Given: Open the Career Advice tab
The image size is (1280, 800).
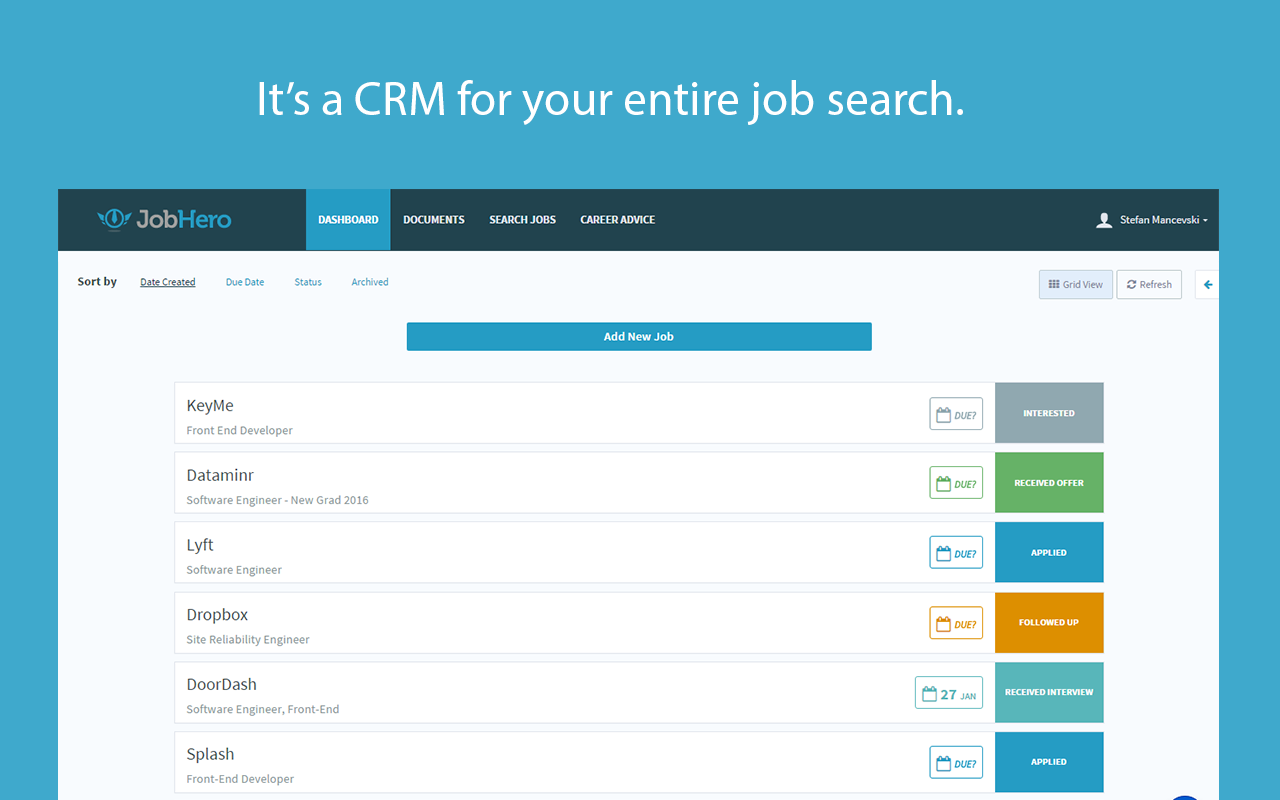Looking at the screenshot, I should 618,220.
